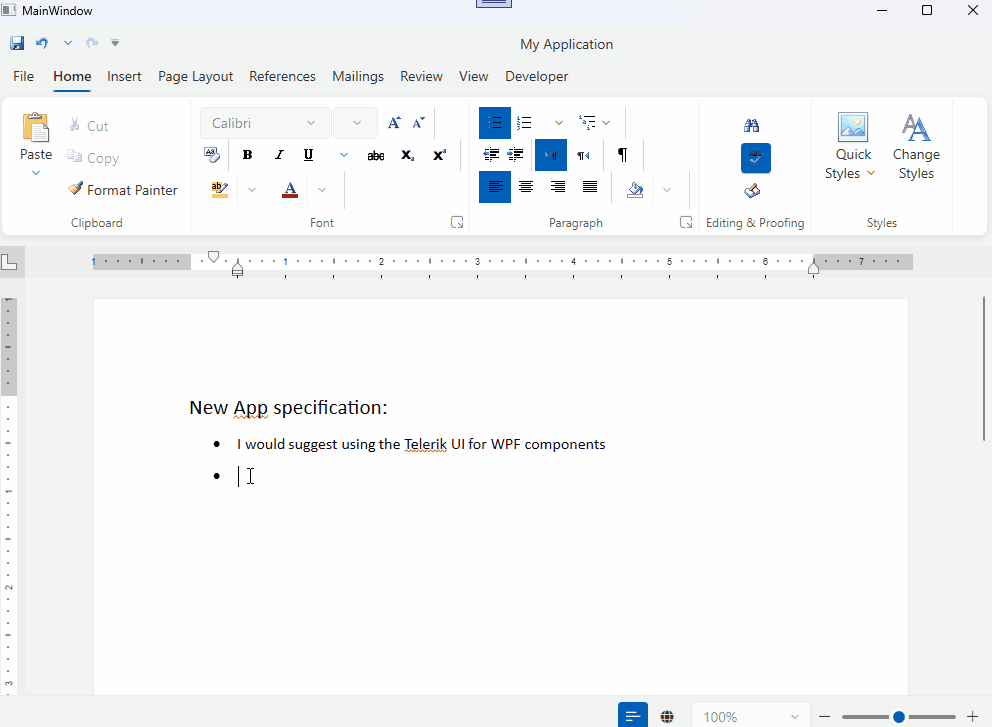992x727 pixels.
Task: Save the document from quick access toolbar
Action: click(16, 42)
